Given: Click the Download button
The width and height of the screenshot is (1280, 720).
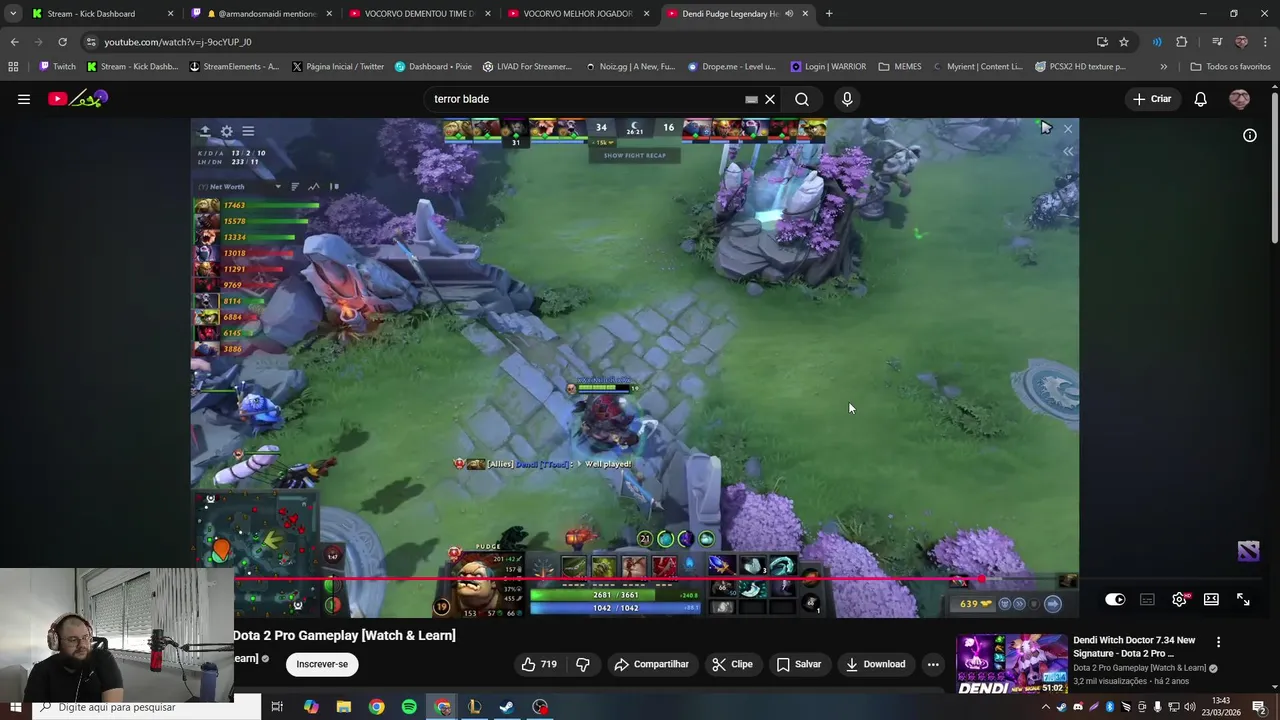Looking at the screenshot, I should pos(875,664).
